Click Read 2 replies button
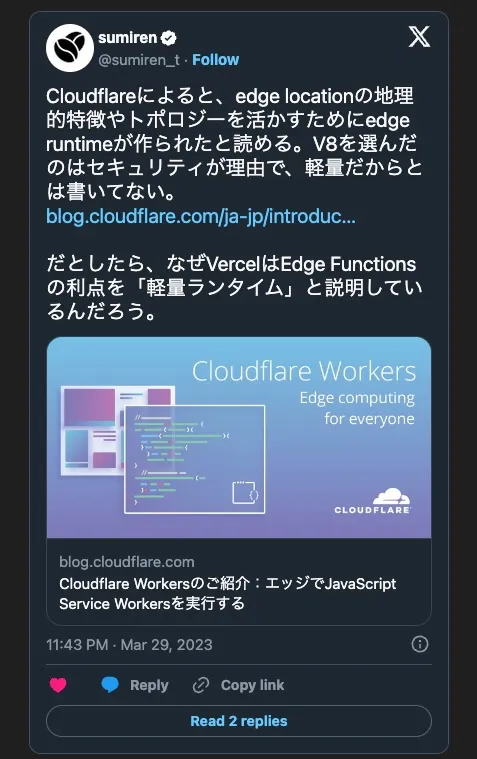The image size is (477, 759). pyautogui.click(x=239, y=721)
